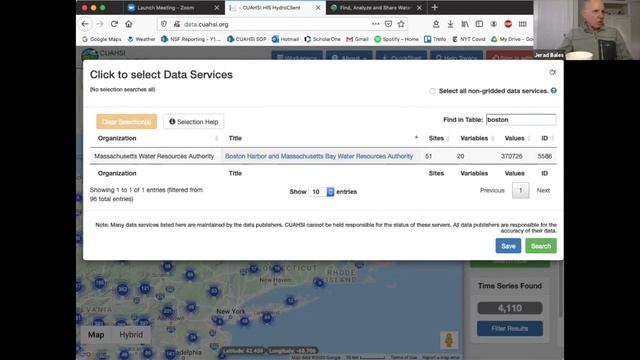Open the My Drive bookmark
The width and height of the screenshot is (640, 360).
(512, 39)
